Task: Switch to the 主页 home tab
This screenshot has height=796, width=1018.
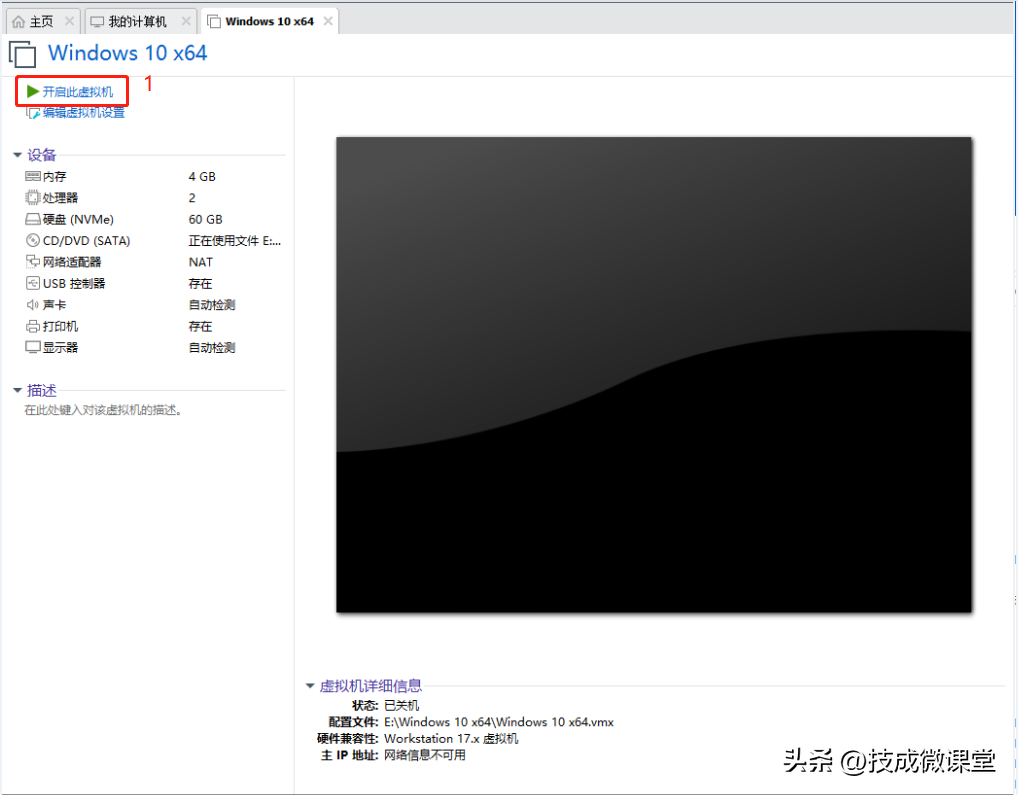Action: (43, 21)
